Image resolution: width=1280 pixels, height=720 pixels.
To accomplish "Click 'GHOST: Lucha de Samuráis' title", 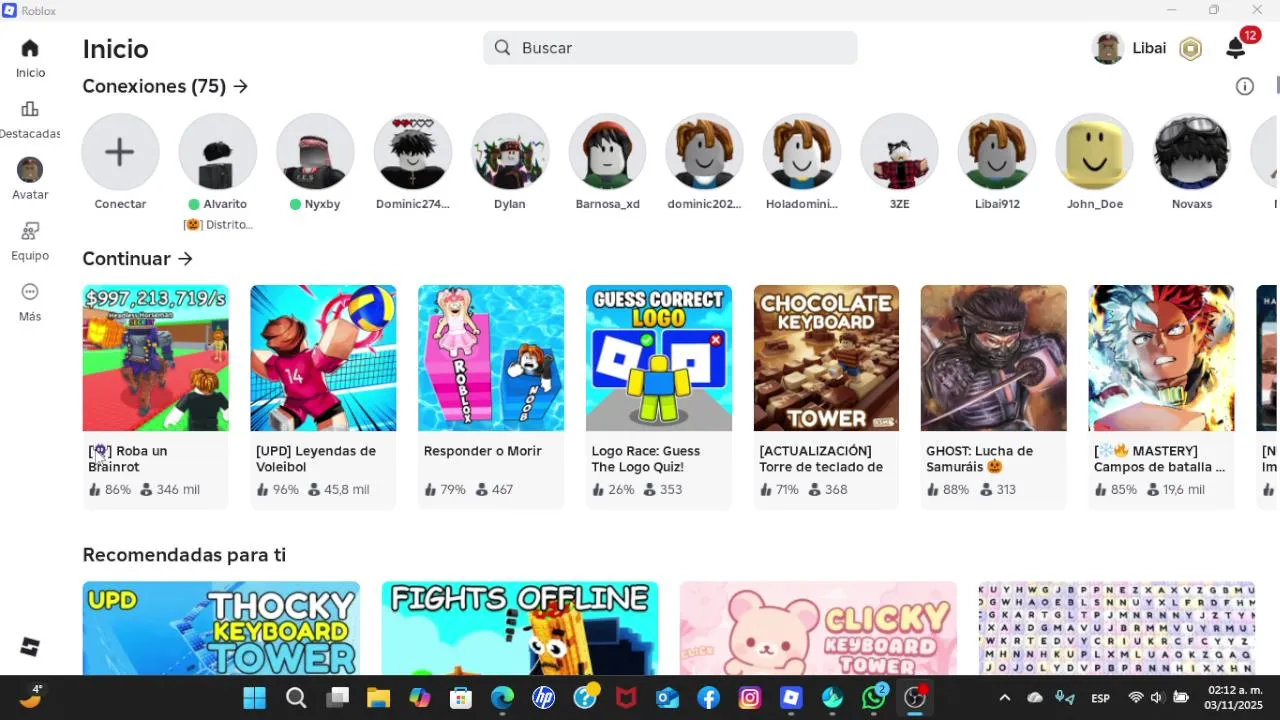I will pos(979,459).
